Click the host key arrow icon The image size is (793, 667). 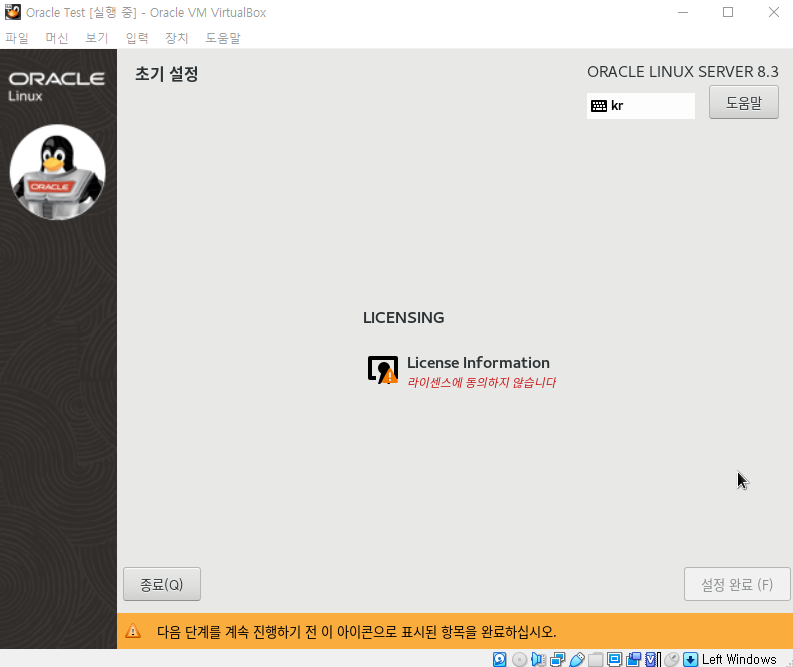pos(690,659)
